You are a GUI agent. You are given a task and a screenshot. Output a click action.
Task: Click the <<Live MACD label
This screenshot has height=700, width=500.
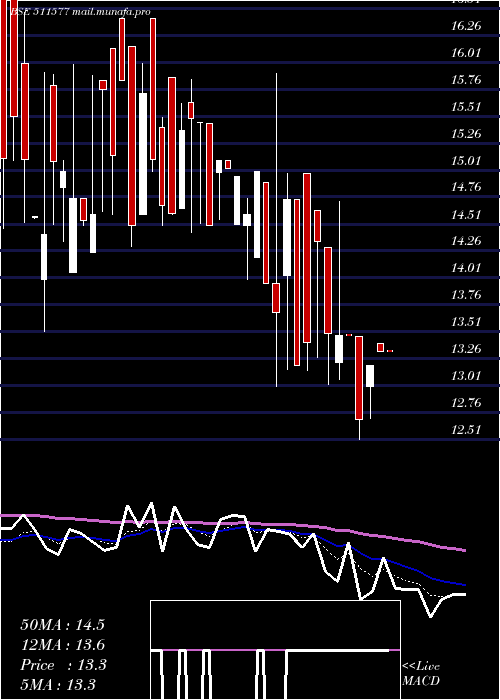[x=421, y=674]
